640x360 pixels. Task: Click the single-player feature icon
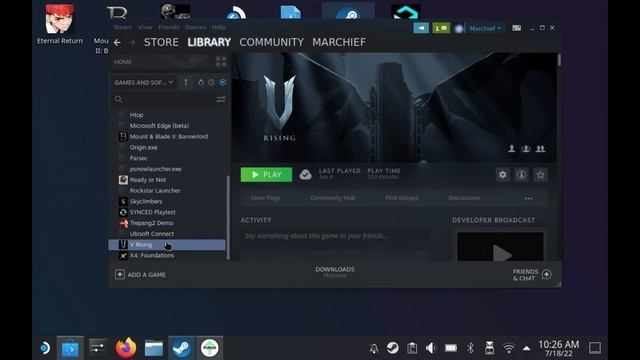pyautogui.click(x=511, y=149)
